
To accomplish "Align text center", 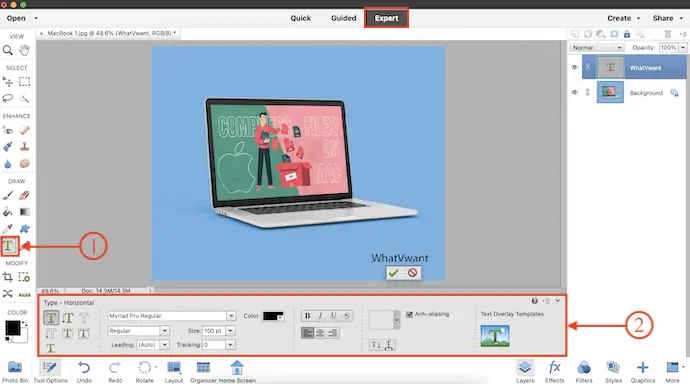I will point(320,333).
